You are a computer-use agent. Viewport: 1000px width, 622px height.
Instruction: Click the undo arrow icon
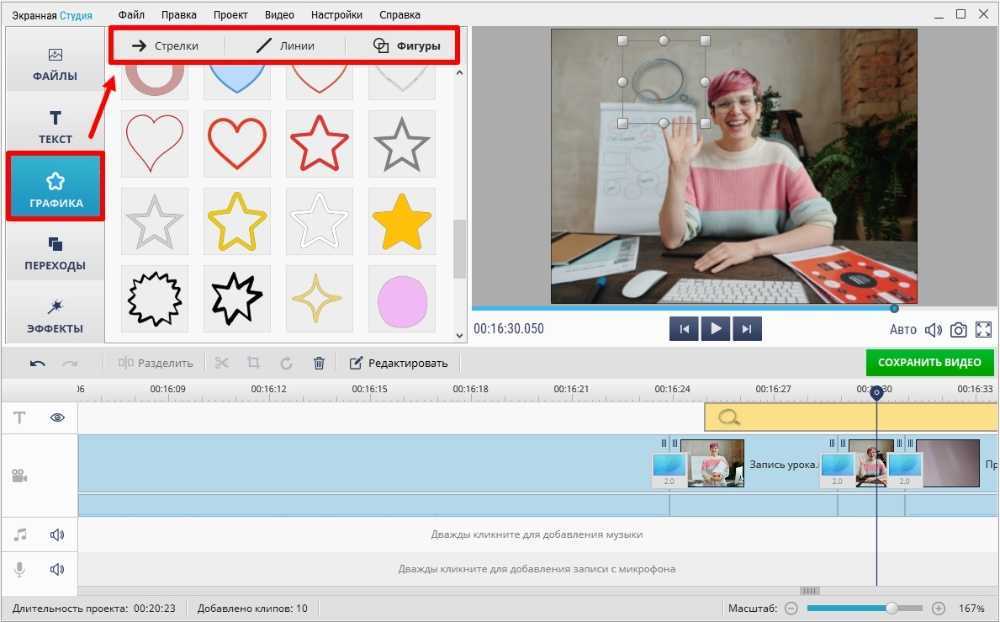tap(37, 363)
